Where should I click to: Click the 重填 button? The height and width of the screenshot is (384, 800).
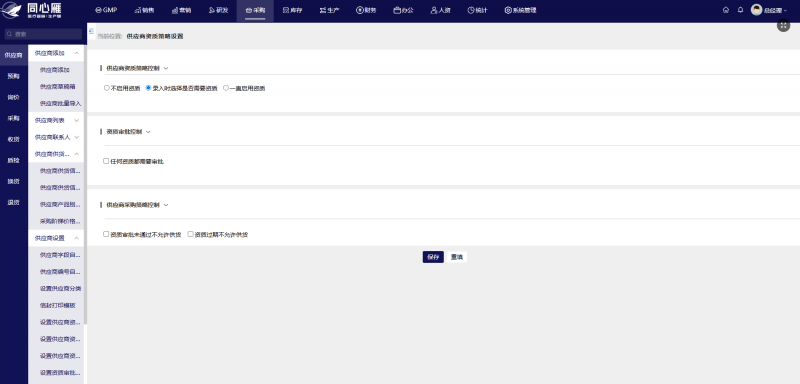(457, 257)
